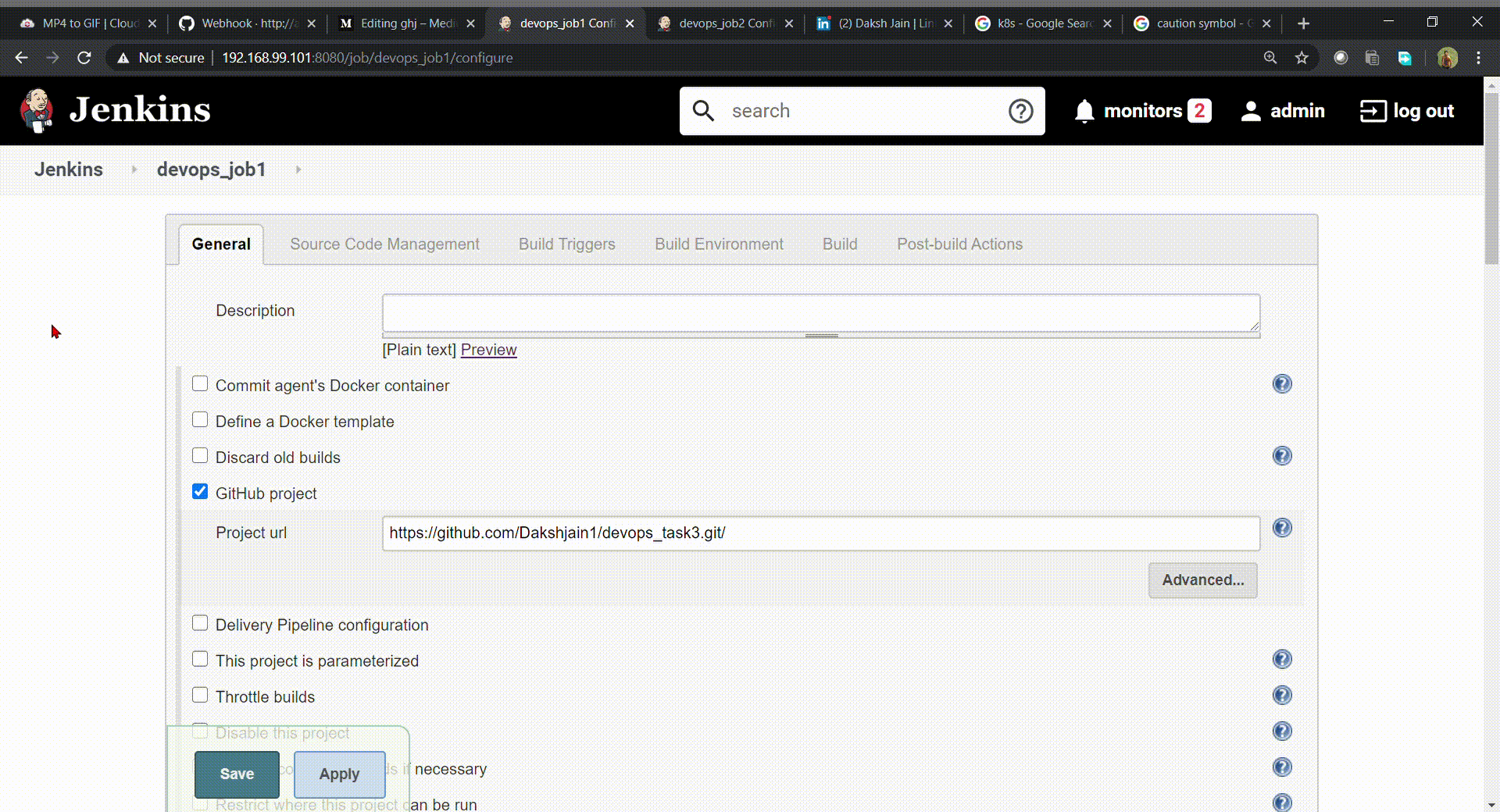Viewport: 1500px width, 812px height.
Task: Open new browser tab with plus icon
Action: [1303, 23]
